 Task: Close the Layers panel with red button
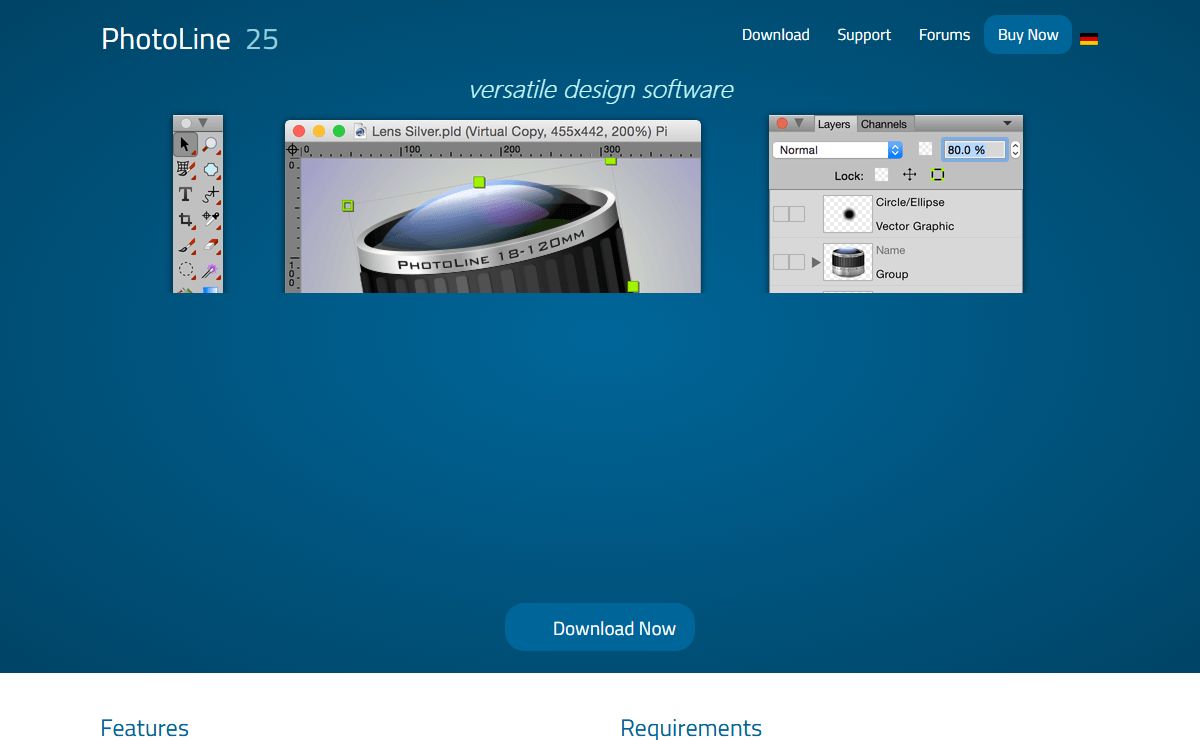pos(782,123)
